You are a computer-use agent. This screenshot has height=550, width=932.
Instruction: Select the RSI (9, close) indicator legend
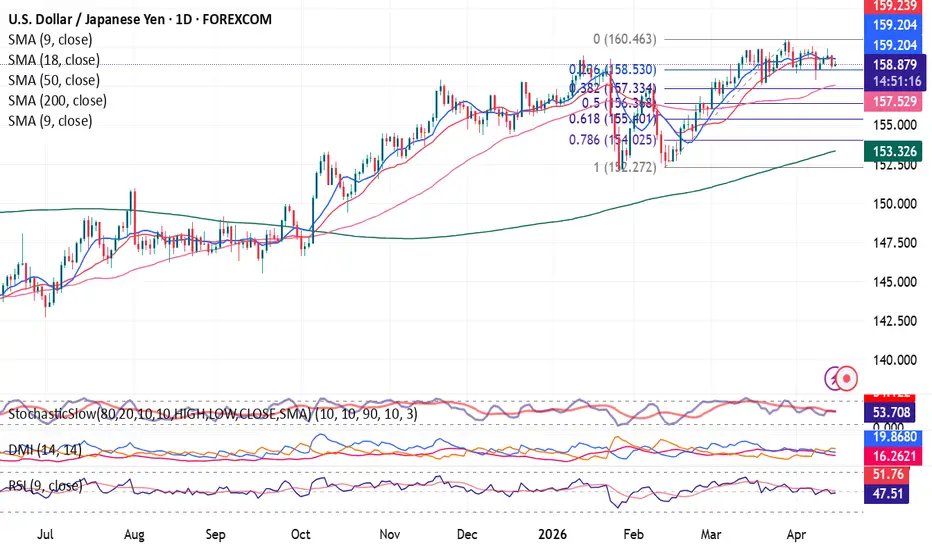pos(45,486)
